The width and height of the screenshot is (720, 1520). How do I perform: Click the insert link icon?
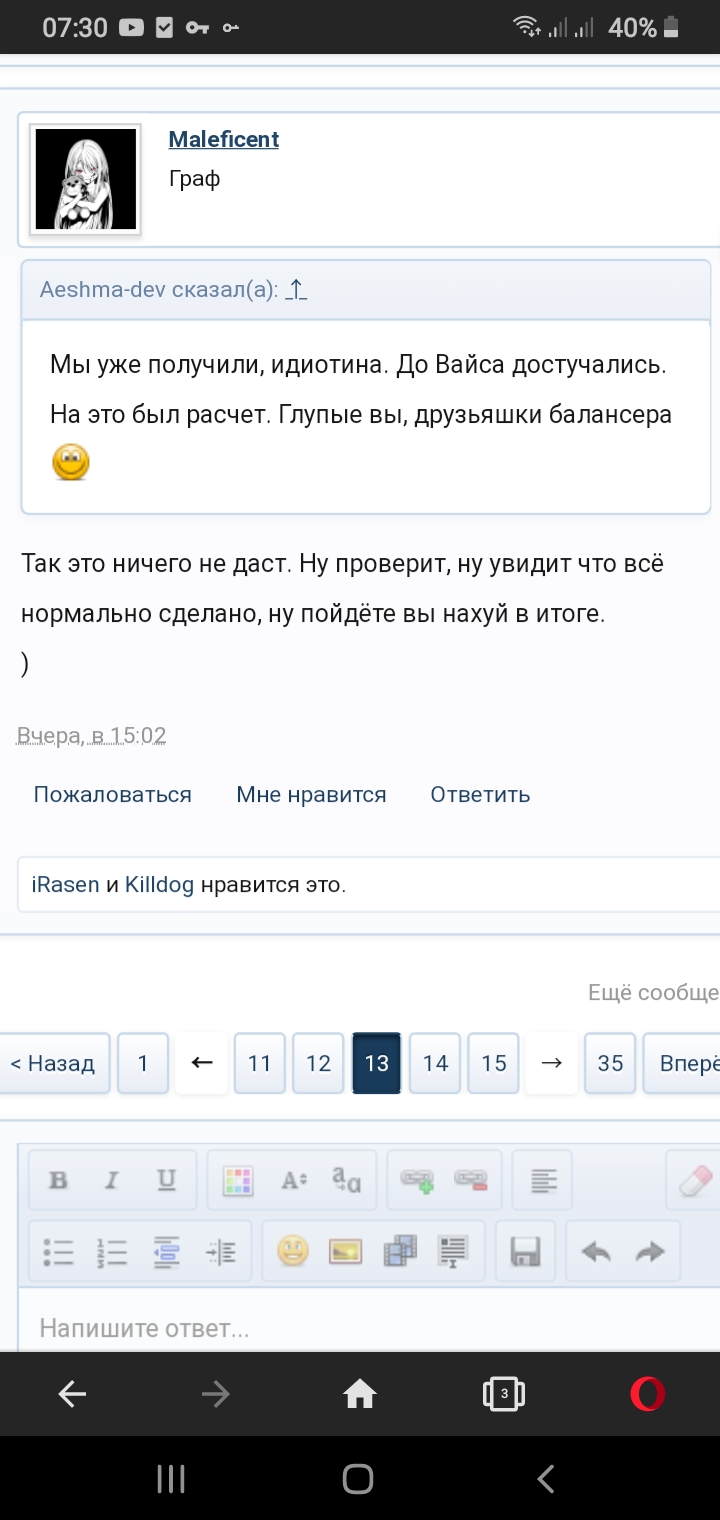pyautogui.click(x=417, y=1180)
